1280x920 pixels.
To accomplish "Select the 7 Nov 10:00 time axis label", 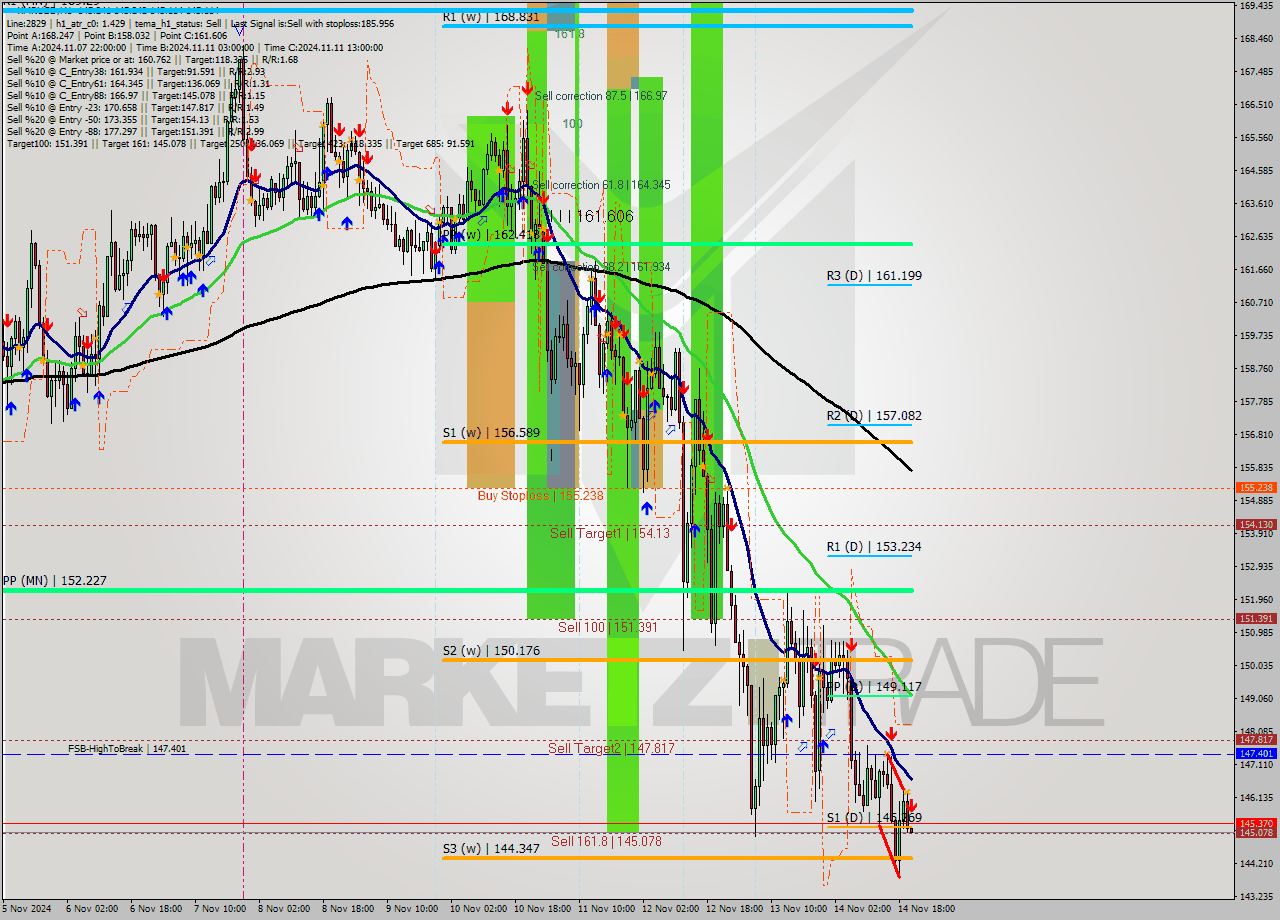I will 222,909.
